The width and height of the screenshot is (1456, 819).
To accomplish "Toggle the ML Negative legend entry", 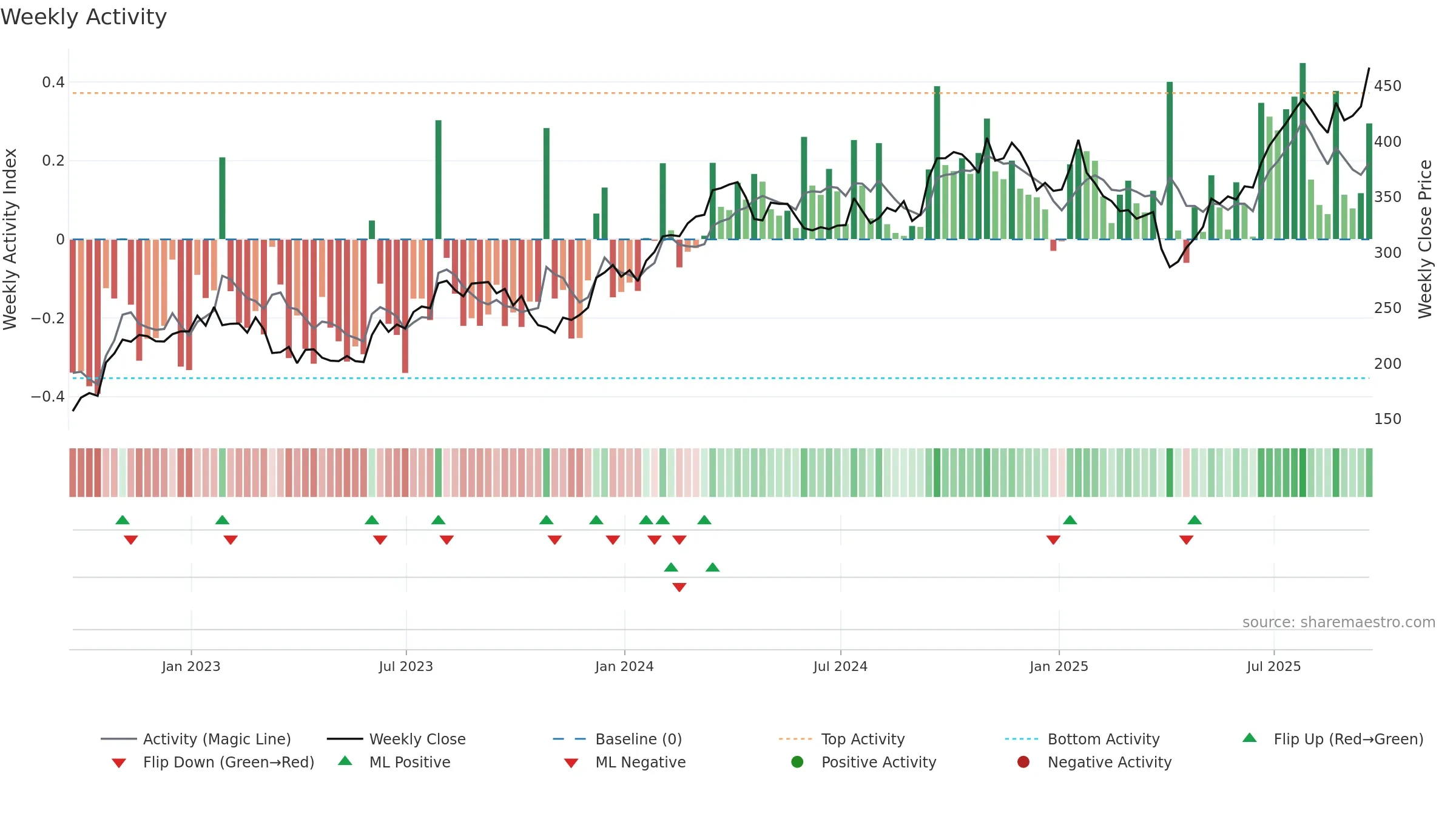I will click(625, 762).
